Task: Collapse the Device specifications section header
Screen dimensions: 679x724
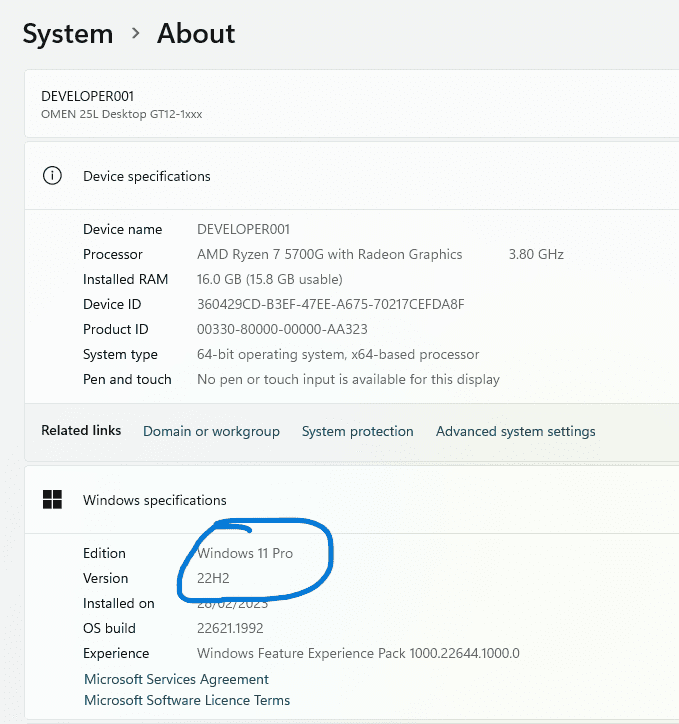Action: 352,176
